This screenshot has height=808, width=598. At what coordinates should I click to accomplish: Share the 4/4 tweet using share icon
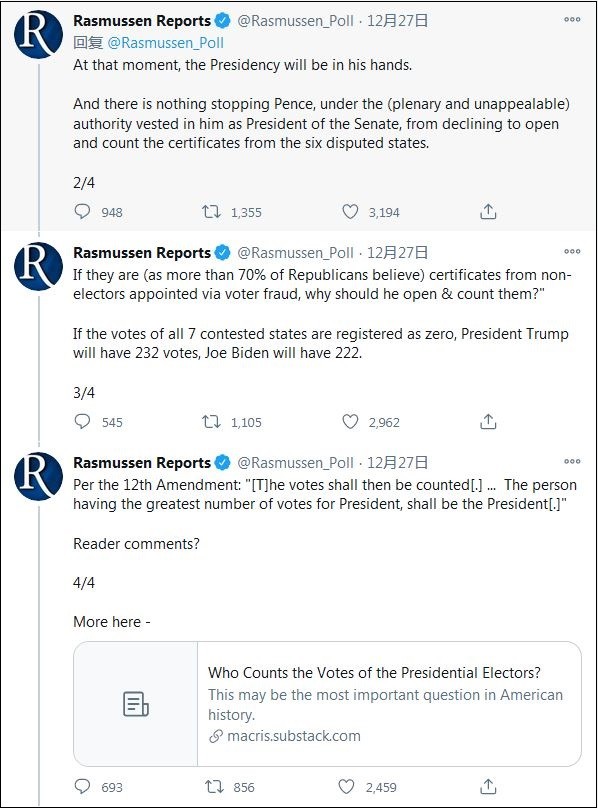(x=488, y=786)
